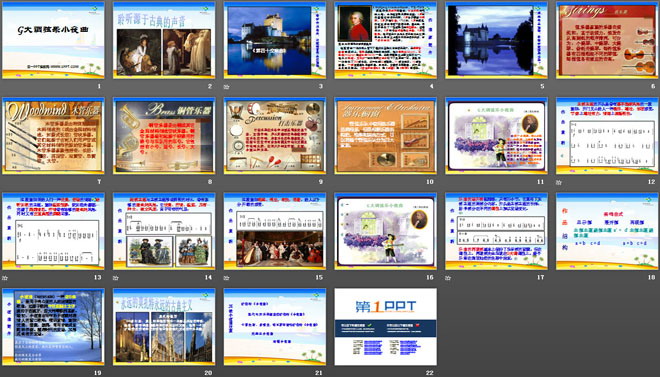This screenshot has width=660, height=377.
Task: Select slide 2 with two classical paintings
Action: (x=164, y=40)
